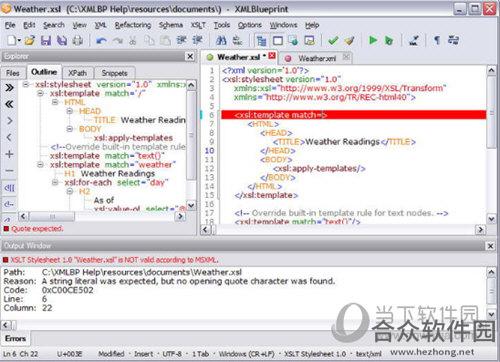Screen dimensions: 500x362
Task: Select the 'H1 Weather Readings' outline item
Action: click(110, 174)
